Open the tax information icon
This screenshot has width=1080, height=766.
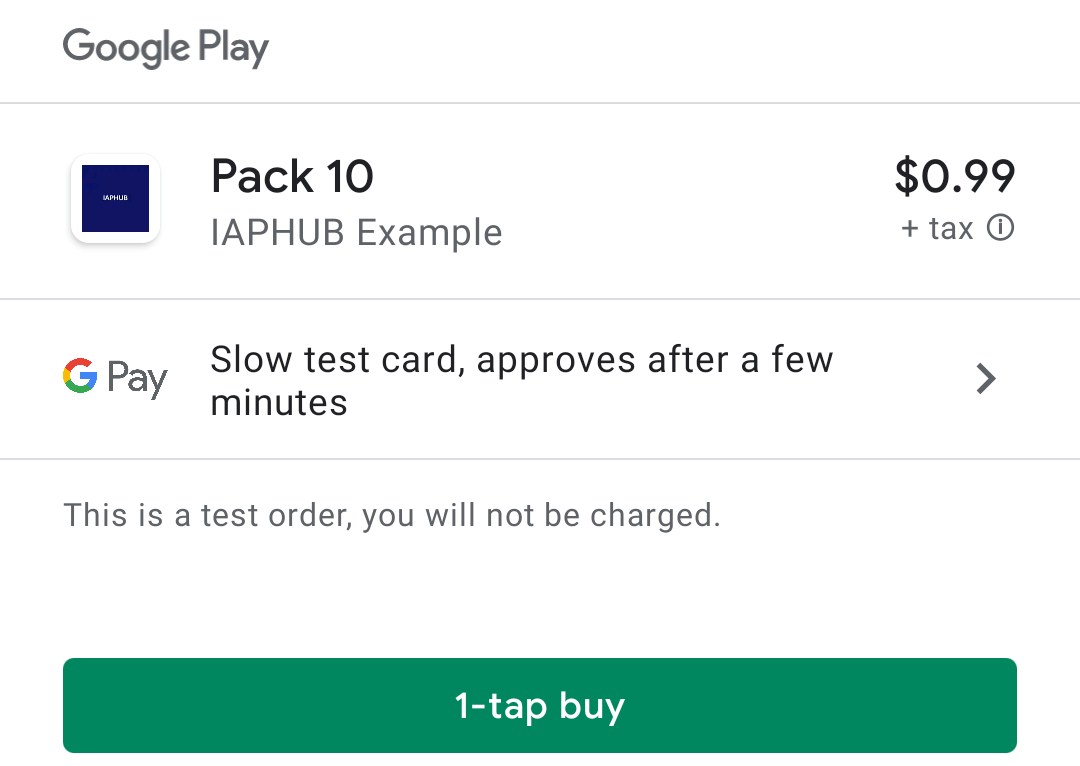(x=1000, y=229)
